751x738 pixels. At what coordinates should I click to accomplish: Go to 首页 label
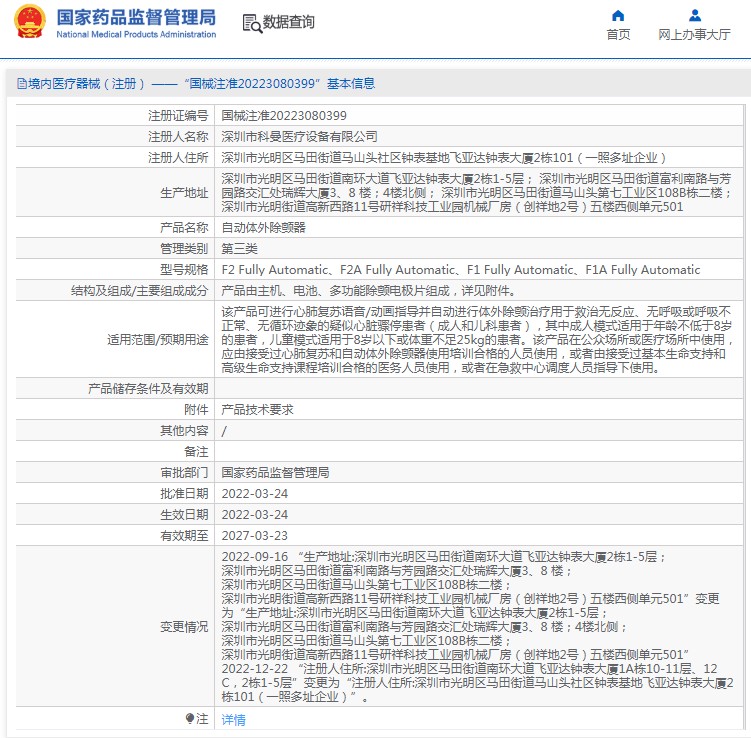click(x=618, y=34)
